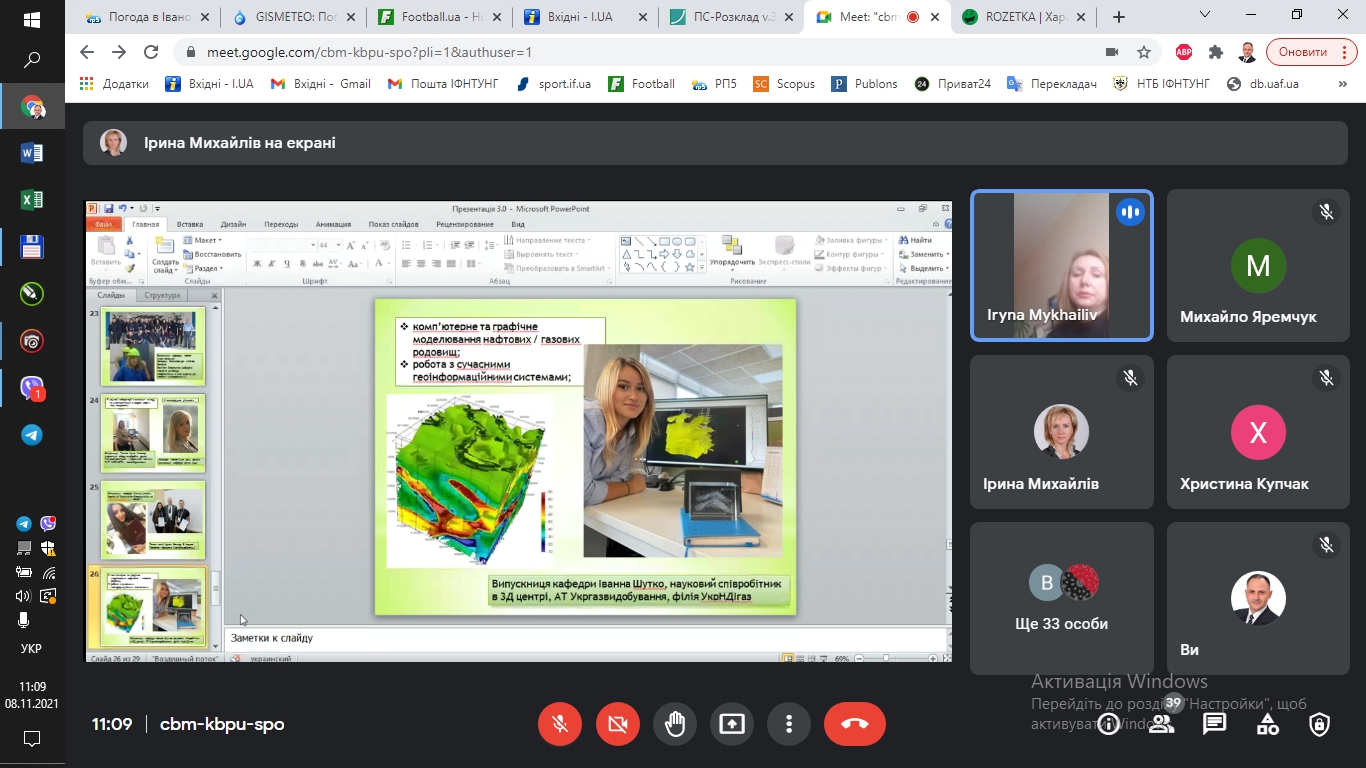Turn on camera in Meet call
This screenshot has width=1366, height=768.
[x=618, y=724]
